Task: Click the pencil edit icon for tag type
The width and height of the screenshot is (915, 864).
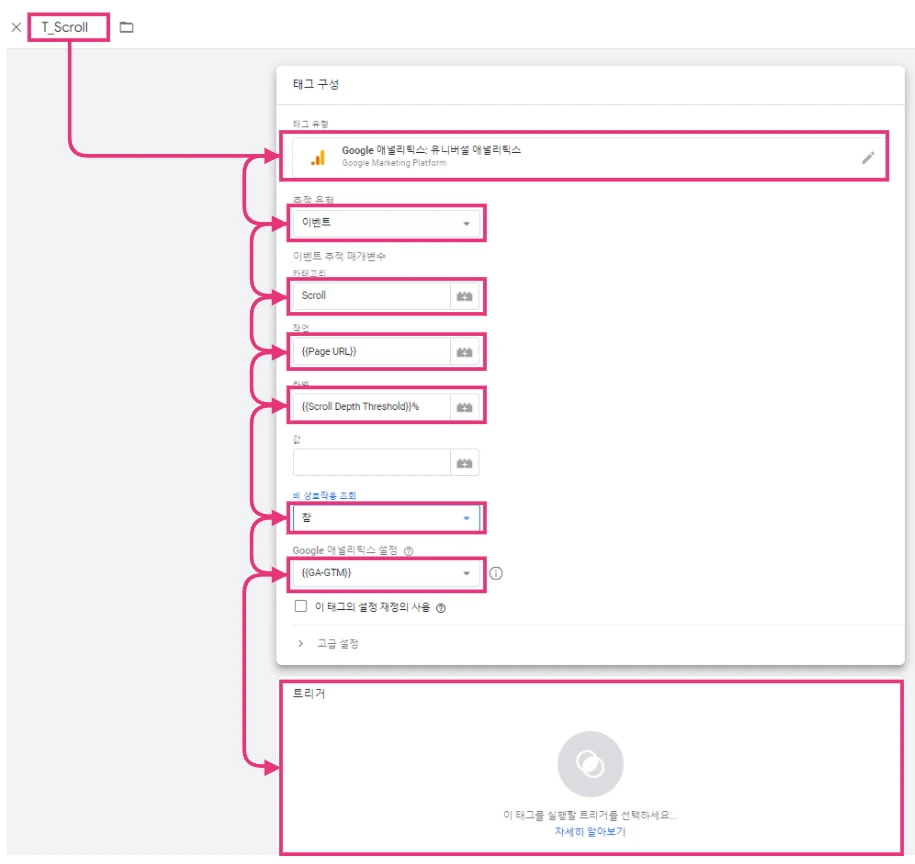Action: pyautogui.click(x=868, y=158)
